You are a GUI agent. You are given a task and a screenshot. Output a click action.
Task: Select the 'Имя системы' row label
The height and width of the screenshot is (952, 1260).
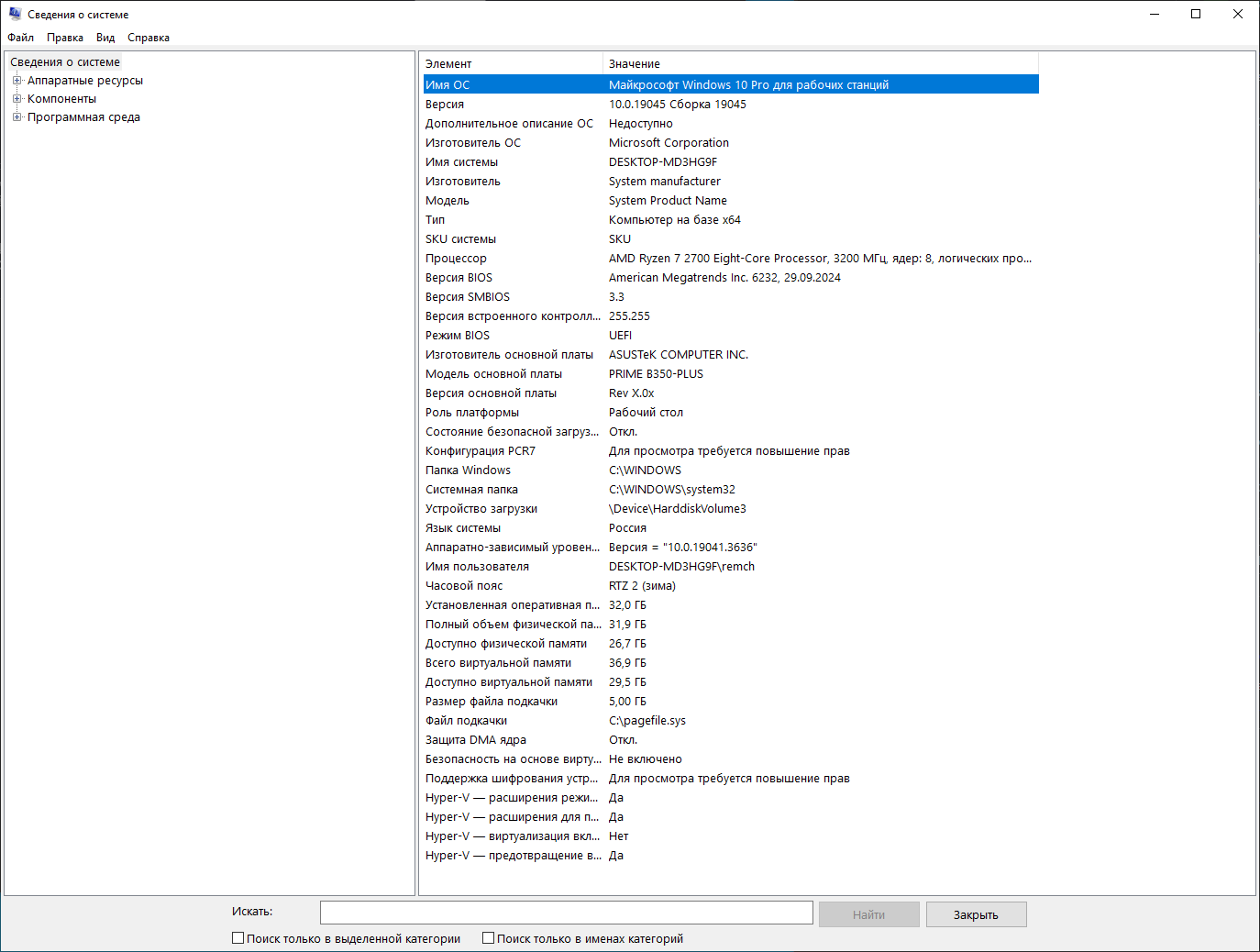coord(461,162)
